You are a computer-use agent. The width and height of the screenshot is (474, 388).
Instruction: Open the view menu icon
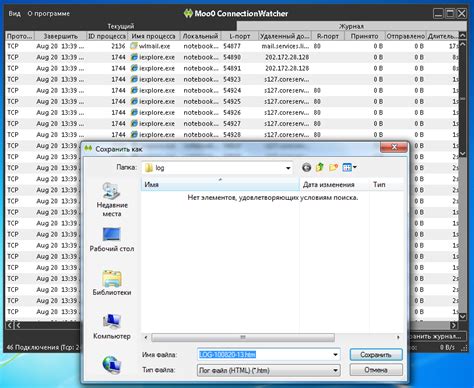tap(349, 167)
